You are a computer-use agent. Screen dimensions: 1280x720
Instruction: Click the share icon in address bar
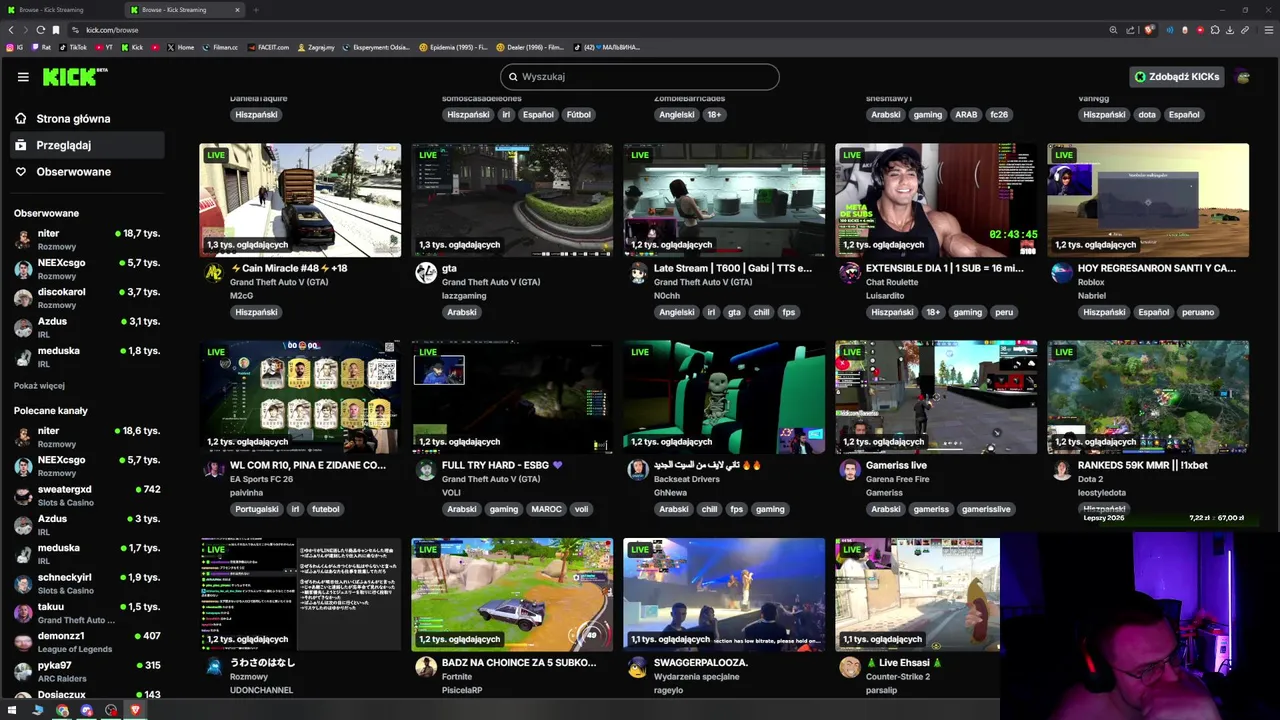tap(1129, 30)
